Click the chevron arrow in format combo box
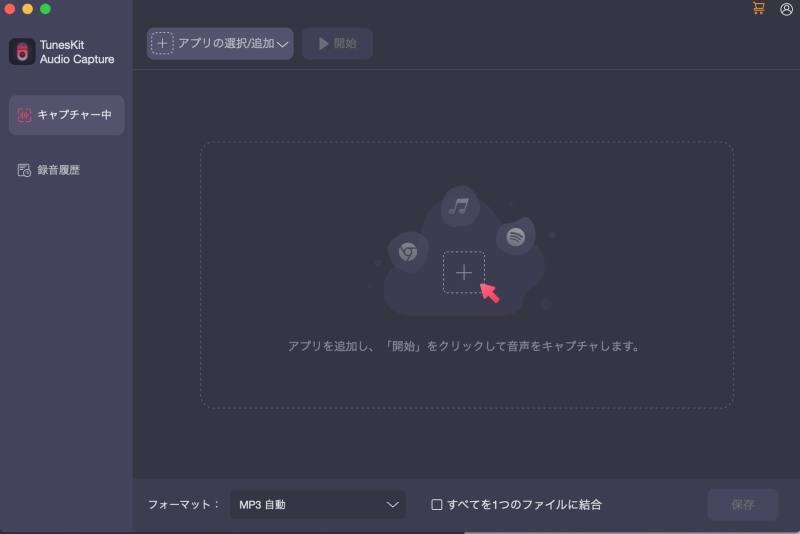 [392, 505]
